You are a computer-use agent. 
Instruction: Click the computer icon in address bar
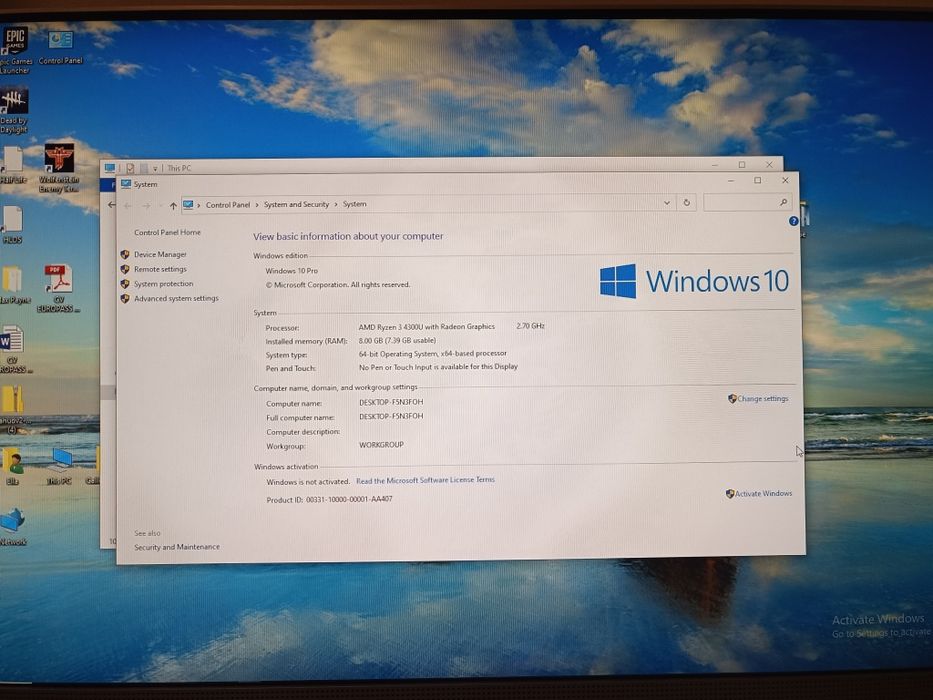188,205
